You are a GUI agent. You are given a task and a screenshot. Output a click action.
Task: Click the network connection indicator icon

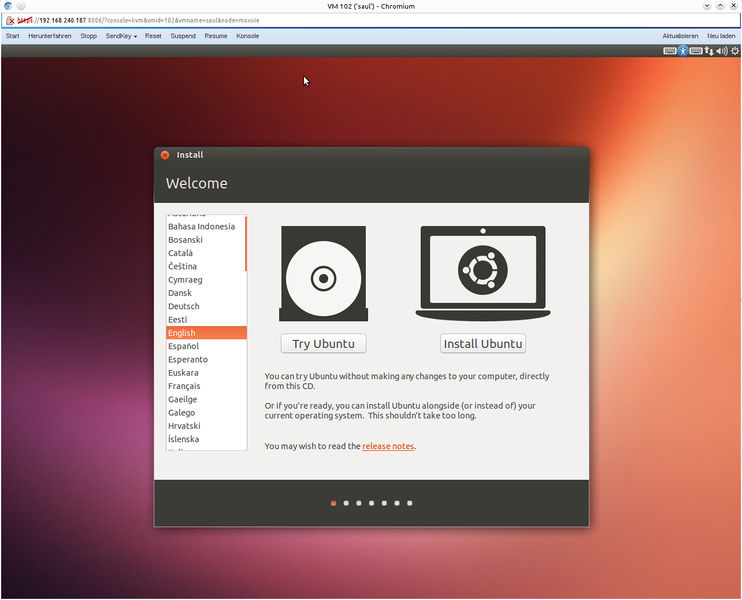(709, 50)
